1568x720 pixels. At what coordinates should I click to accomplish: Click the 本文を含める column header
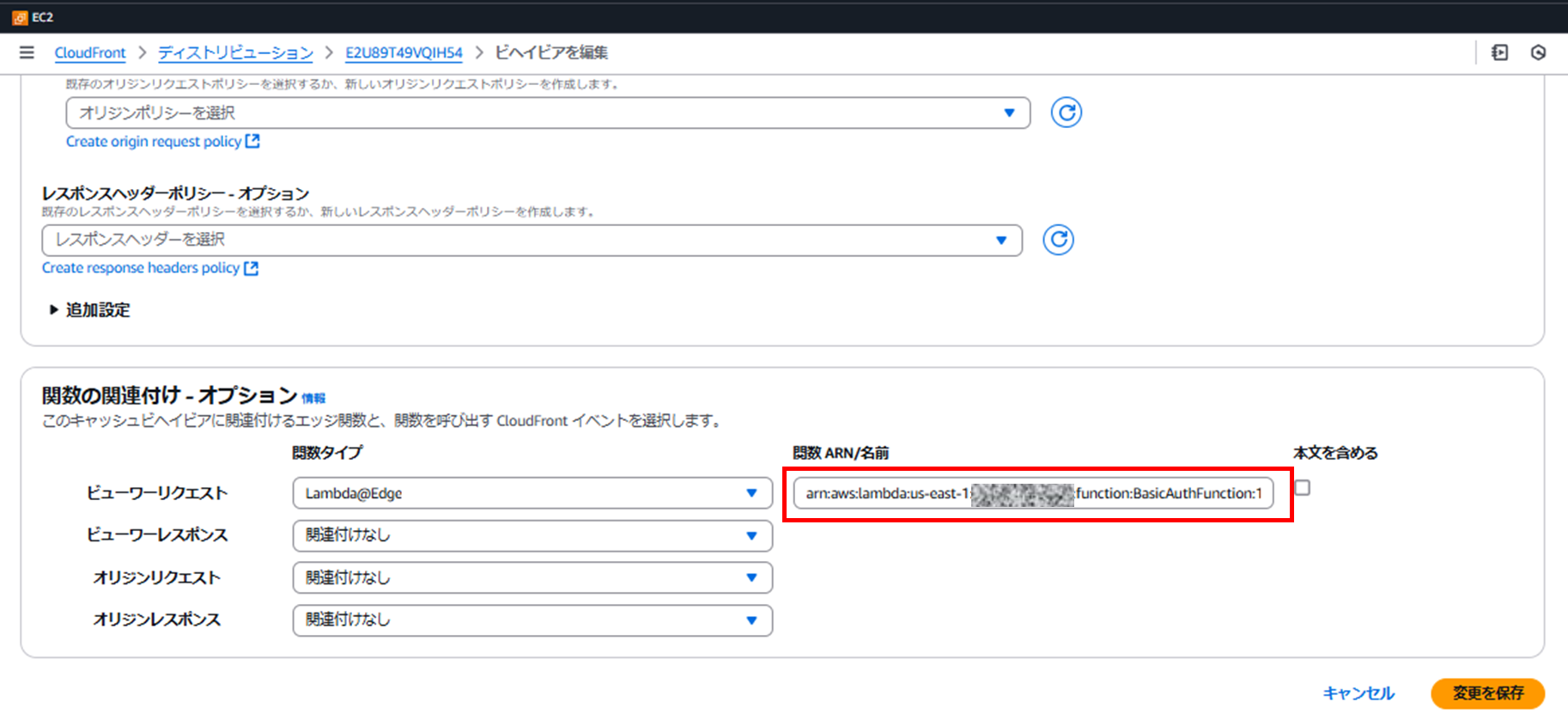point(1335,453)
